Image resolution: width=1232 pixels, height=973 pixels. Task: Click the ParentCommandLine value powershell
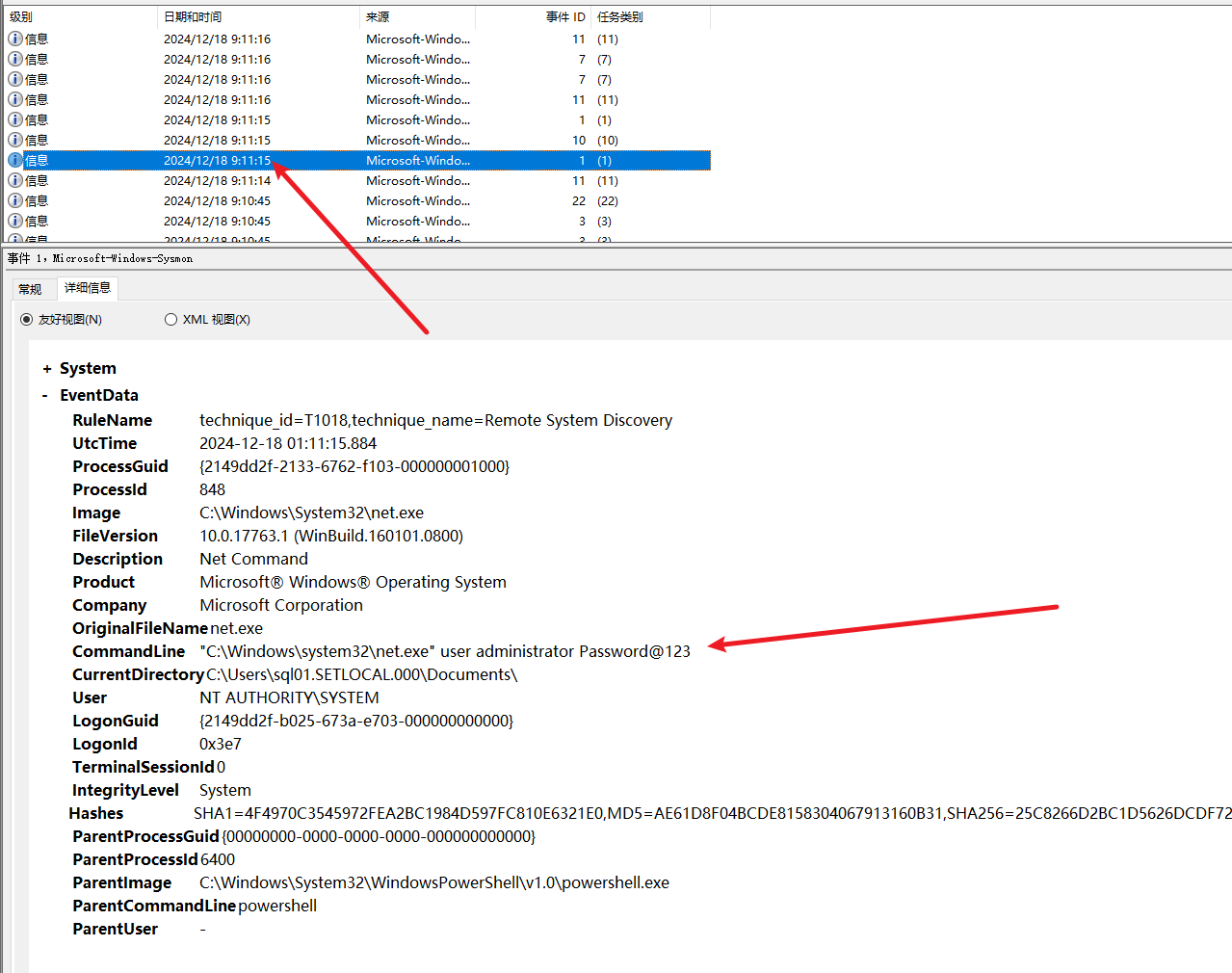277,906
